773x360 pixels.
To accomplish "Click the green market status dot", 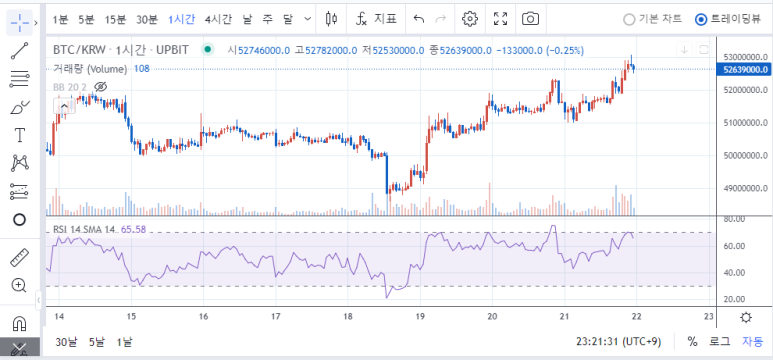I will pos(208,49).
